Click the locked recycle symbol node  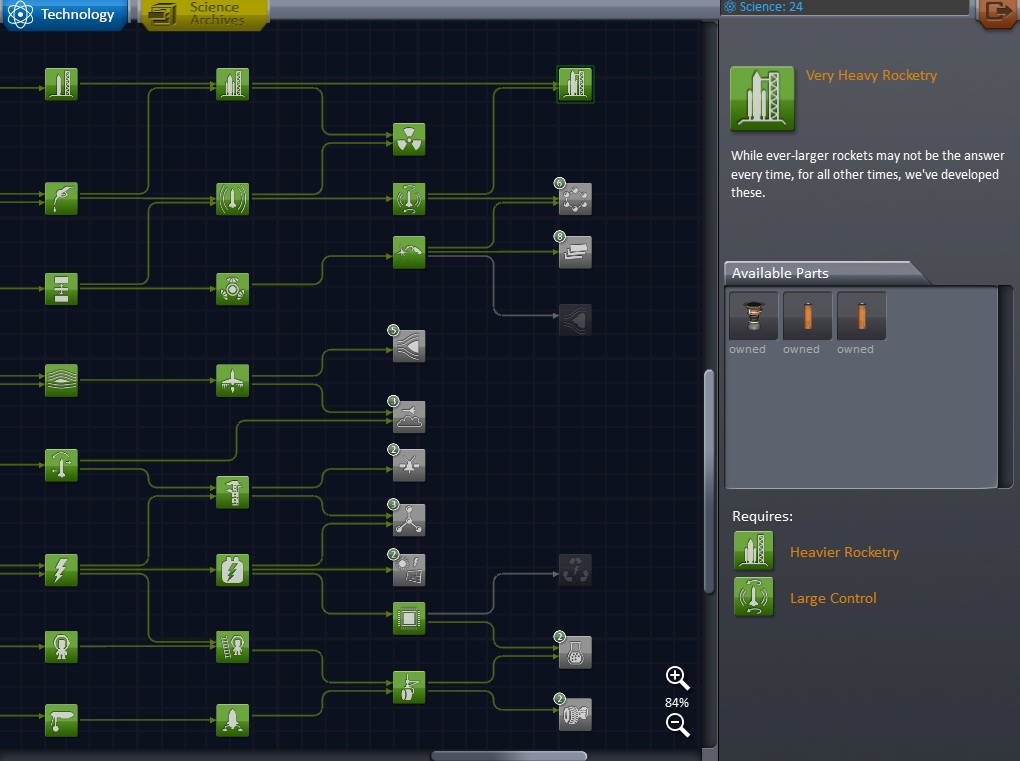point(575,571)
